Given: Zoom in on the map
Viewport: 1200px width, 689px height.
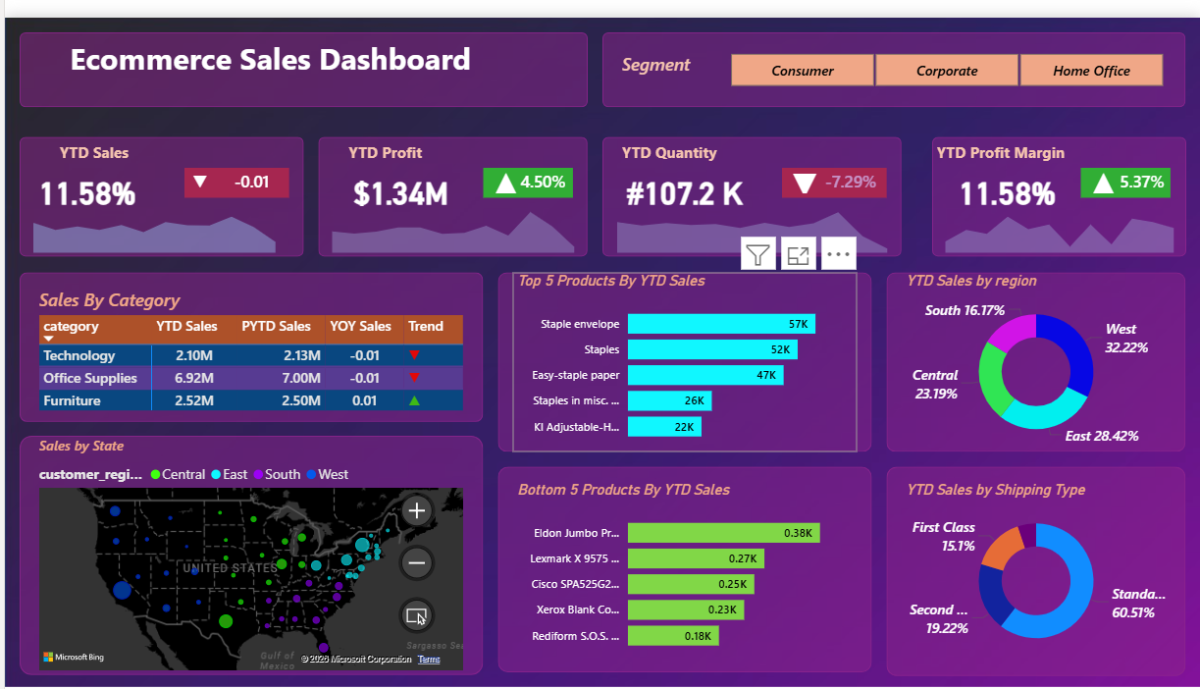Looking at the screenshot, I should coord(417,511).
